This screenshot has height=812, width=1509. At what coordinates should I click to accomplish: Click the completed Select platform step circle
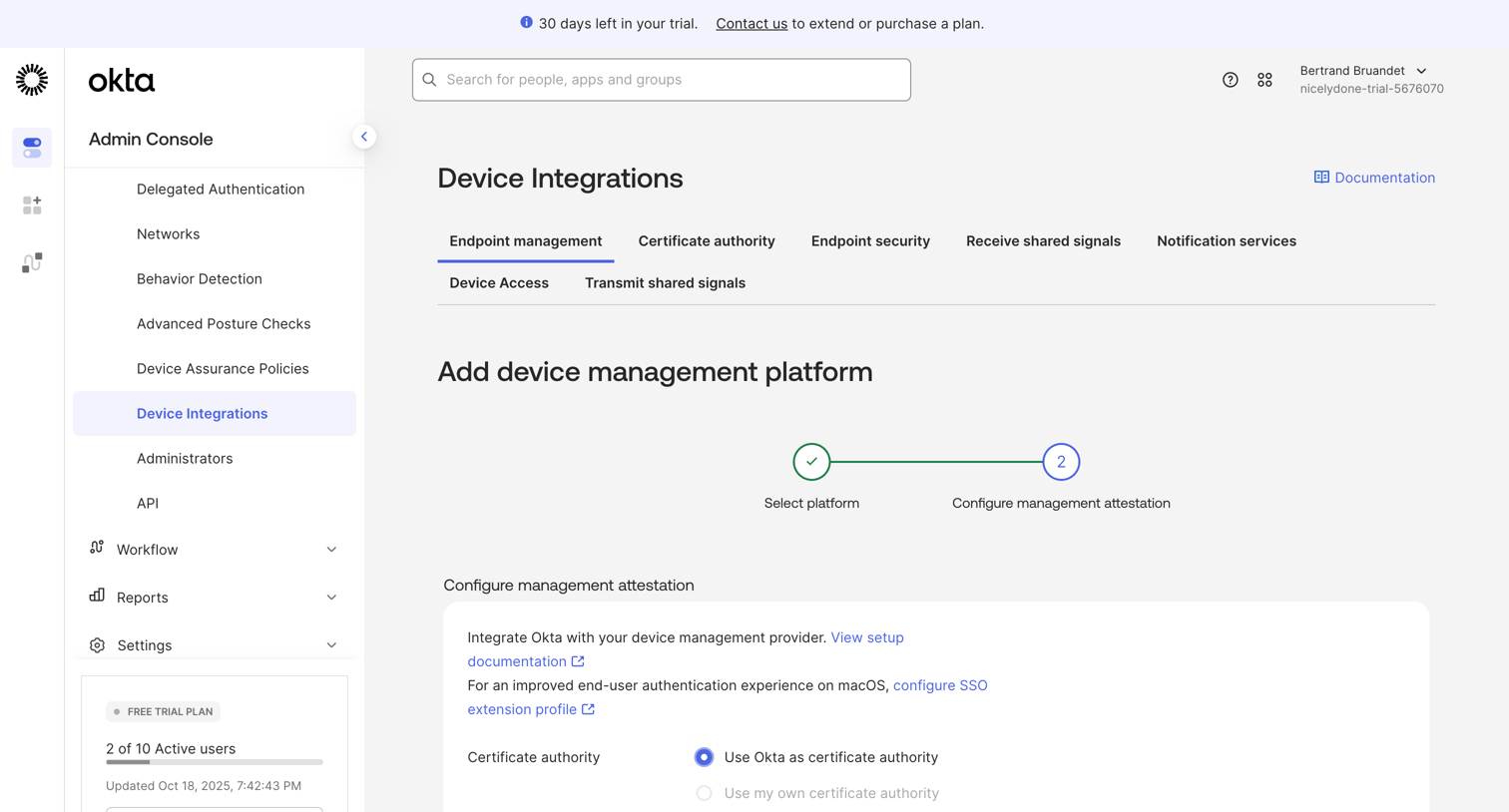click(x=811, y=462)
